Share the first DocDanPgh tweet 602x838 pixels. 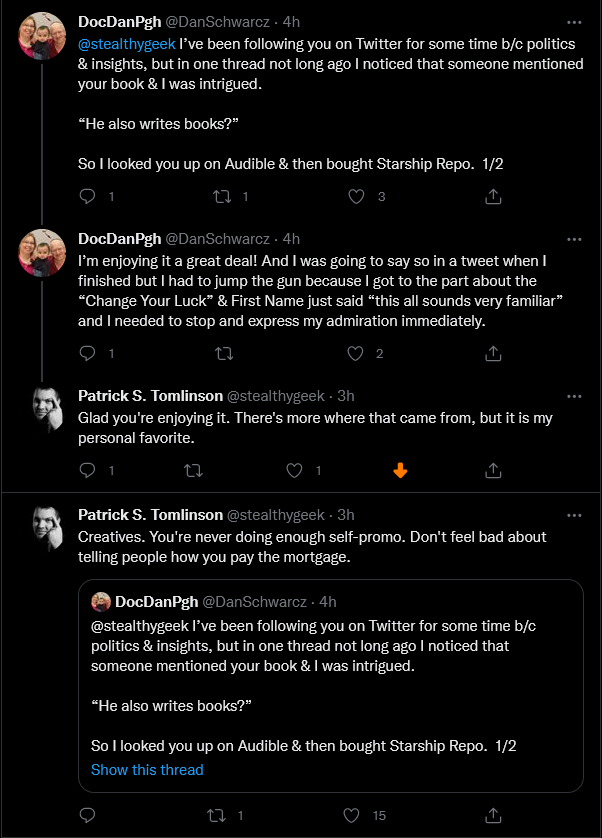point(493,197)
